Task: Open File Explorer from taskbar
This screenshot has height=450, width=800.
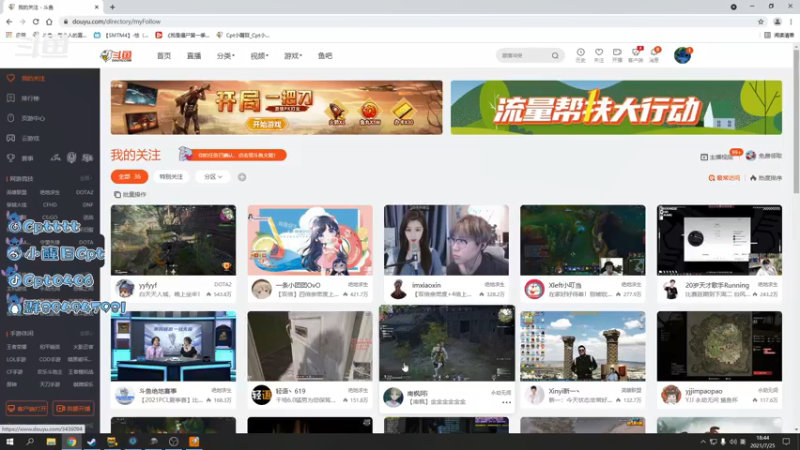Action: [51, 441]
